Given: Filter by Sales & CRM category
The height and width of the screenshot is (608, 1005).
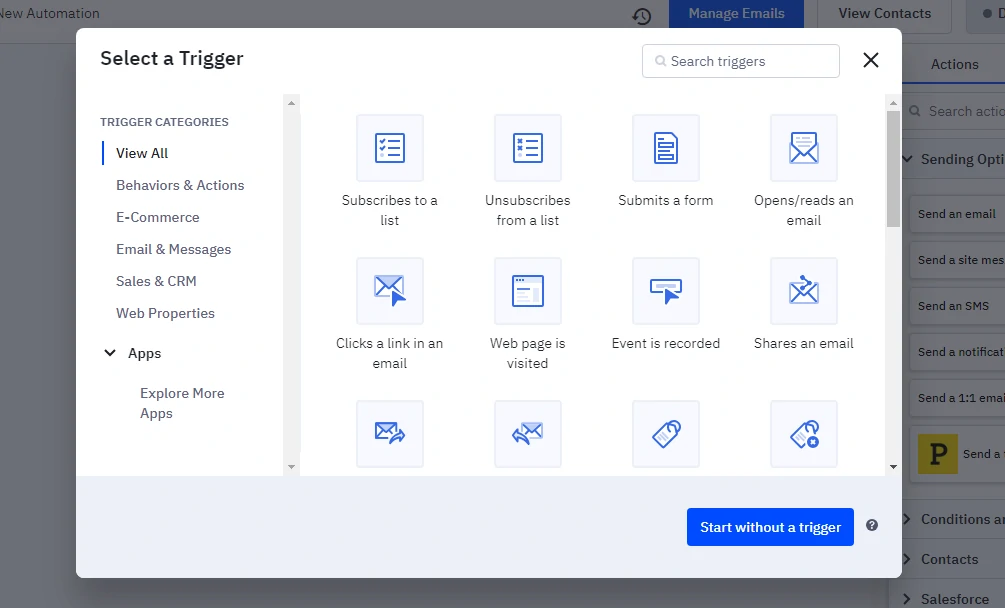Looking at the screenshot, I should tap(156, 281).
